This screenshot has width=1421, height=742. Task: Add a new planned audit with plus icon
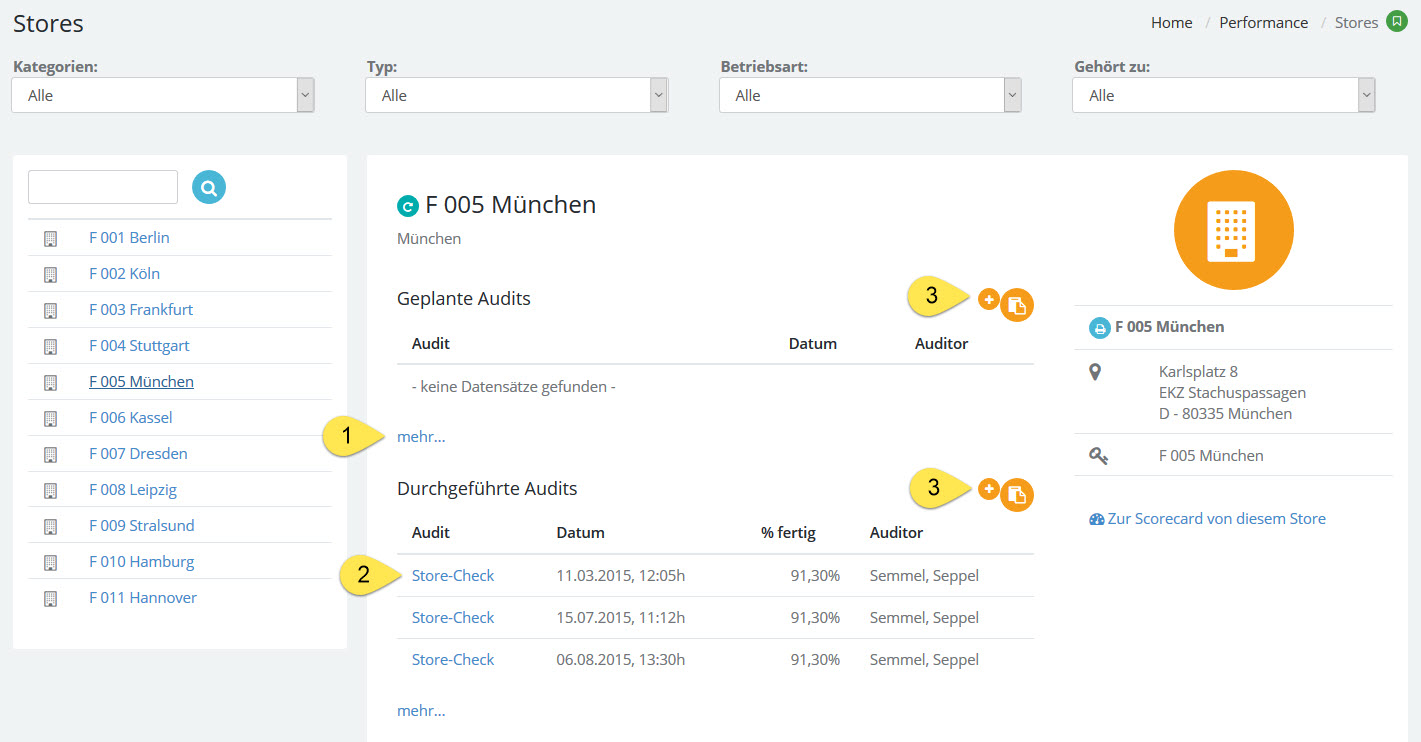(988, 299)
